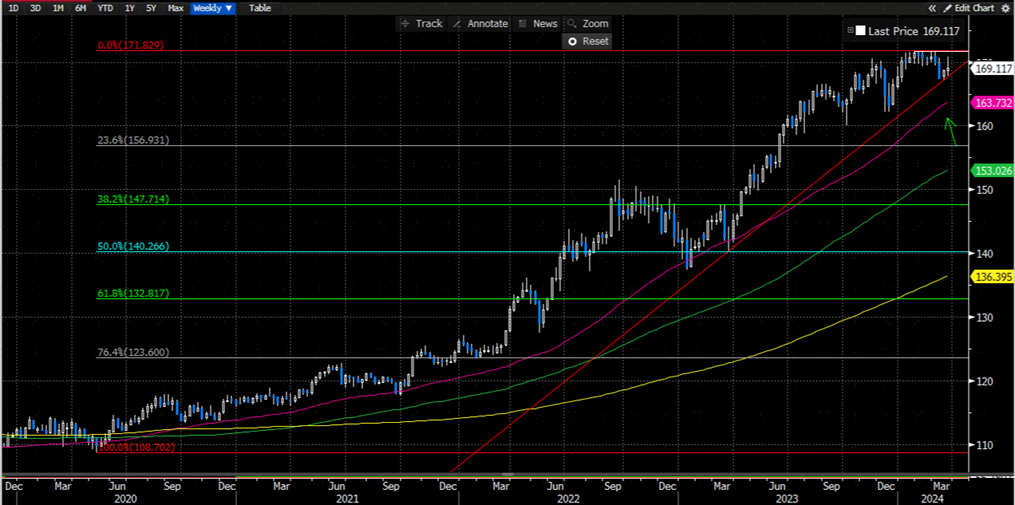Collapse the Last Price legend box
1015x505 pixels.
850,32
